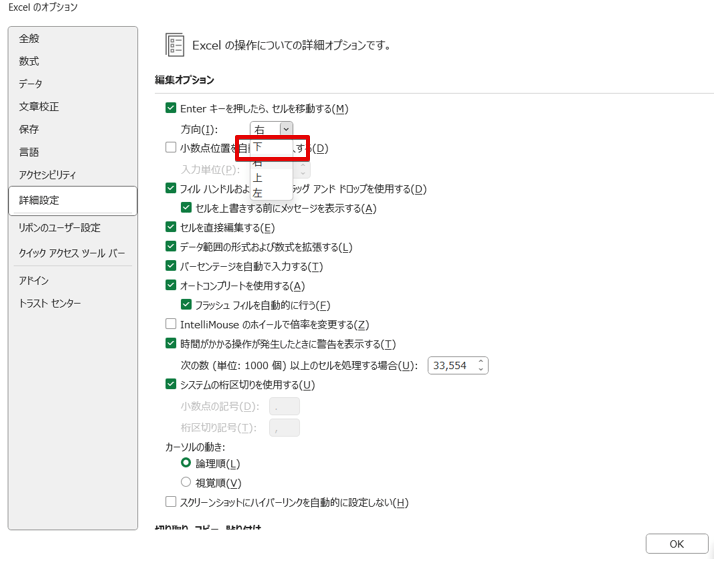Open the 全般 category in sidebar
714x561 pixels.
[30, 39]
